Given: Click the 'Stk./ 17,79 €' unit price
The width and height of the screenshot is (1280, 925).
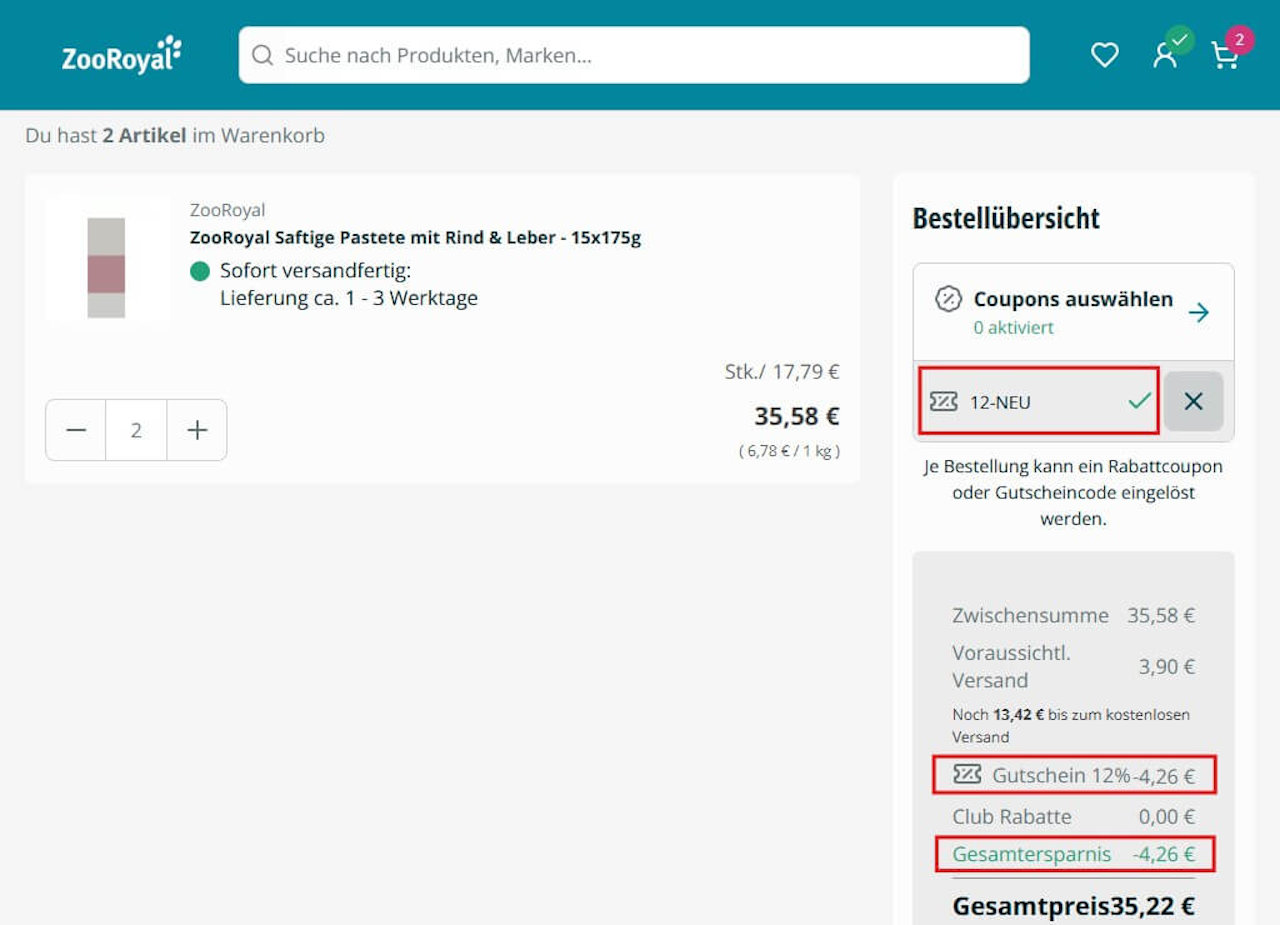Looking at the screenshot, I should [782, 372].
